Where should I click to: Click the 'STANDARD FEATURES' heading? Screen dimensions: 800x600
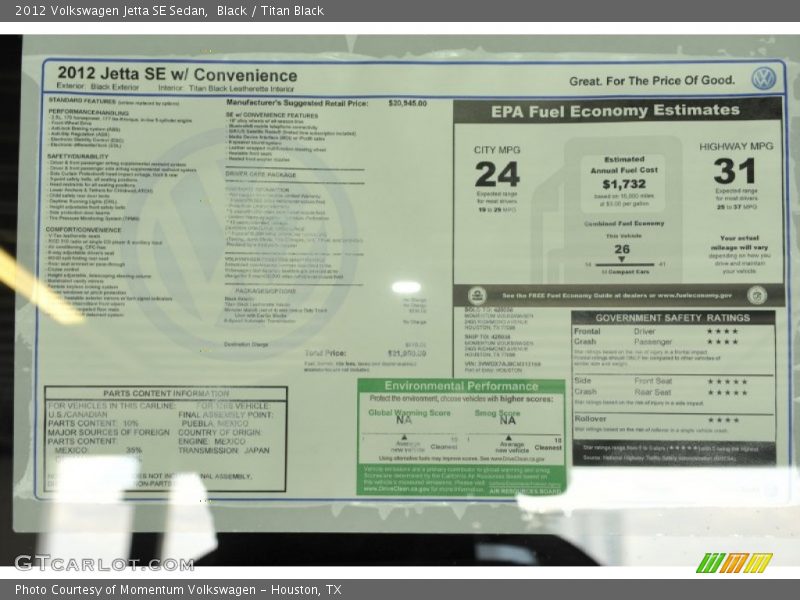pos(82,101)
